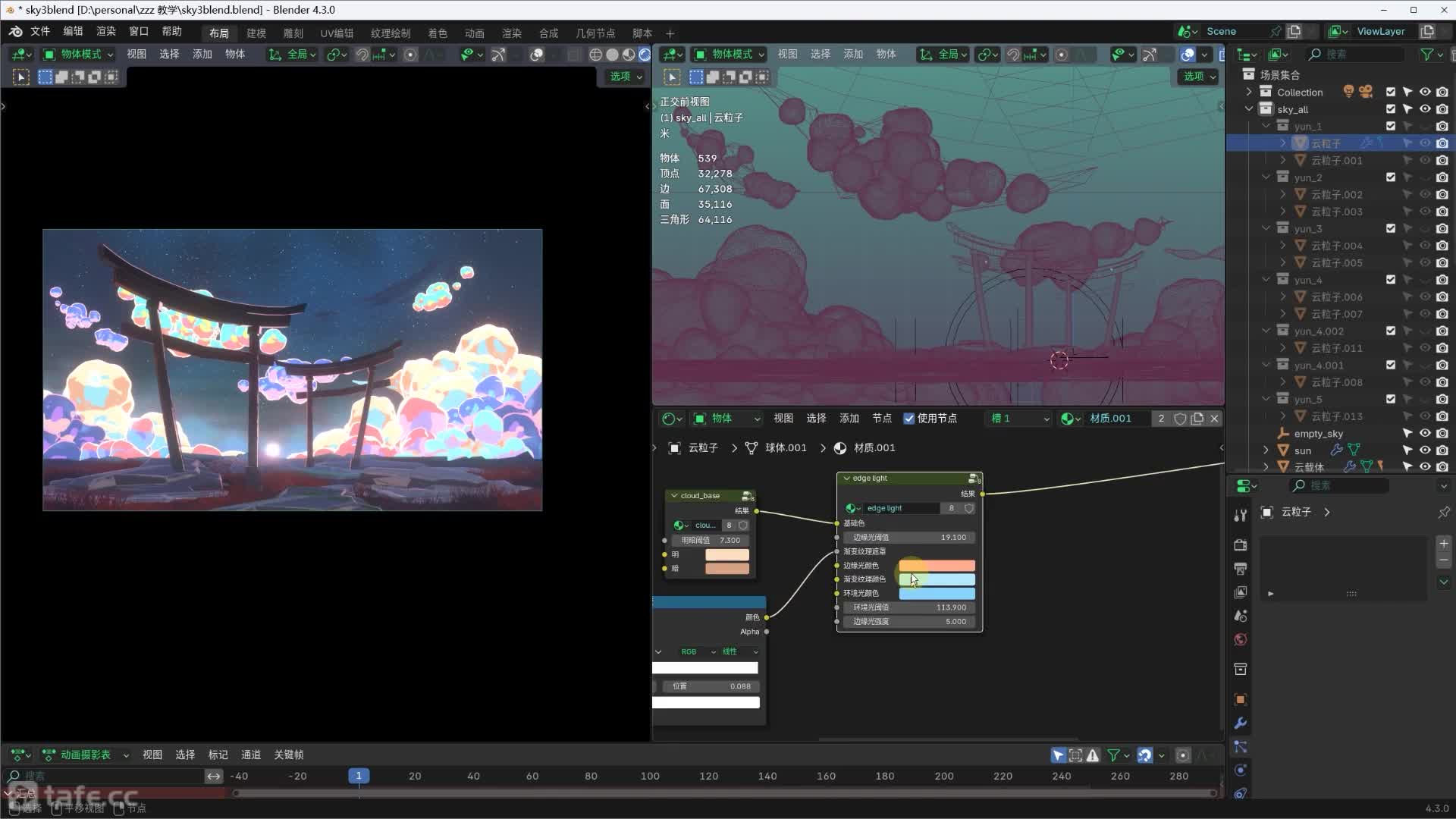The width and height of the screenshot is (1456, 819).
Task: Toggle fake user shield for 材质.001
Action: click(1180, 419)
